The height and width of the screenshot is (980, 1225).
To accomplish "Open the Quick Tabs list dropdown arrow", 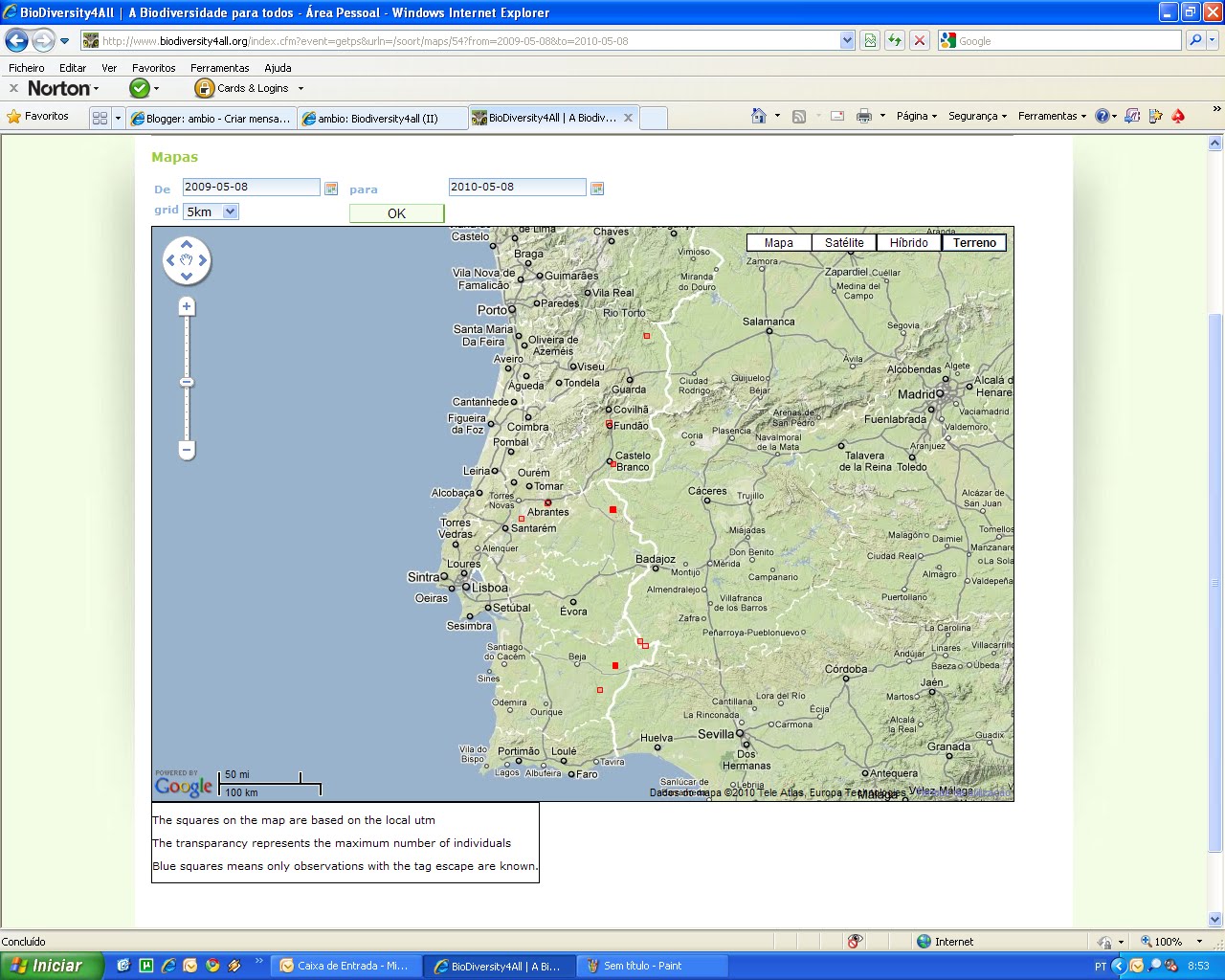I will (x=119, y=118).
